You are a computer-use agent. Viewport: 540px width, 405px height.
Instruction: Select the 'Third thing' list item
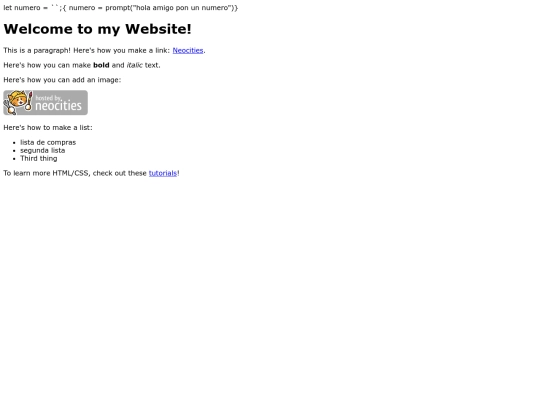(39, 158)
